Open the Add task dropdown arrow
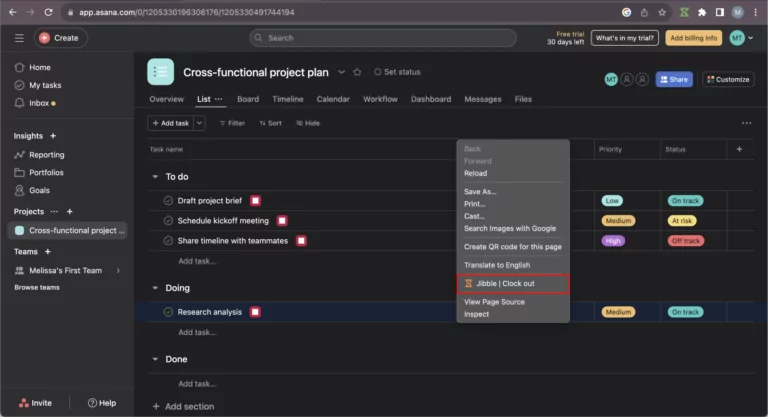The height and width of the screenshot is (417, 768). pyautogui.click(x=199, y=123)
